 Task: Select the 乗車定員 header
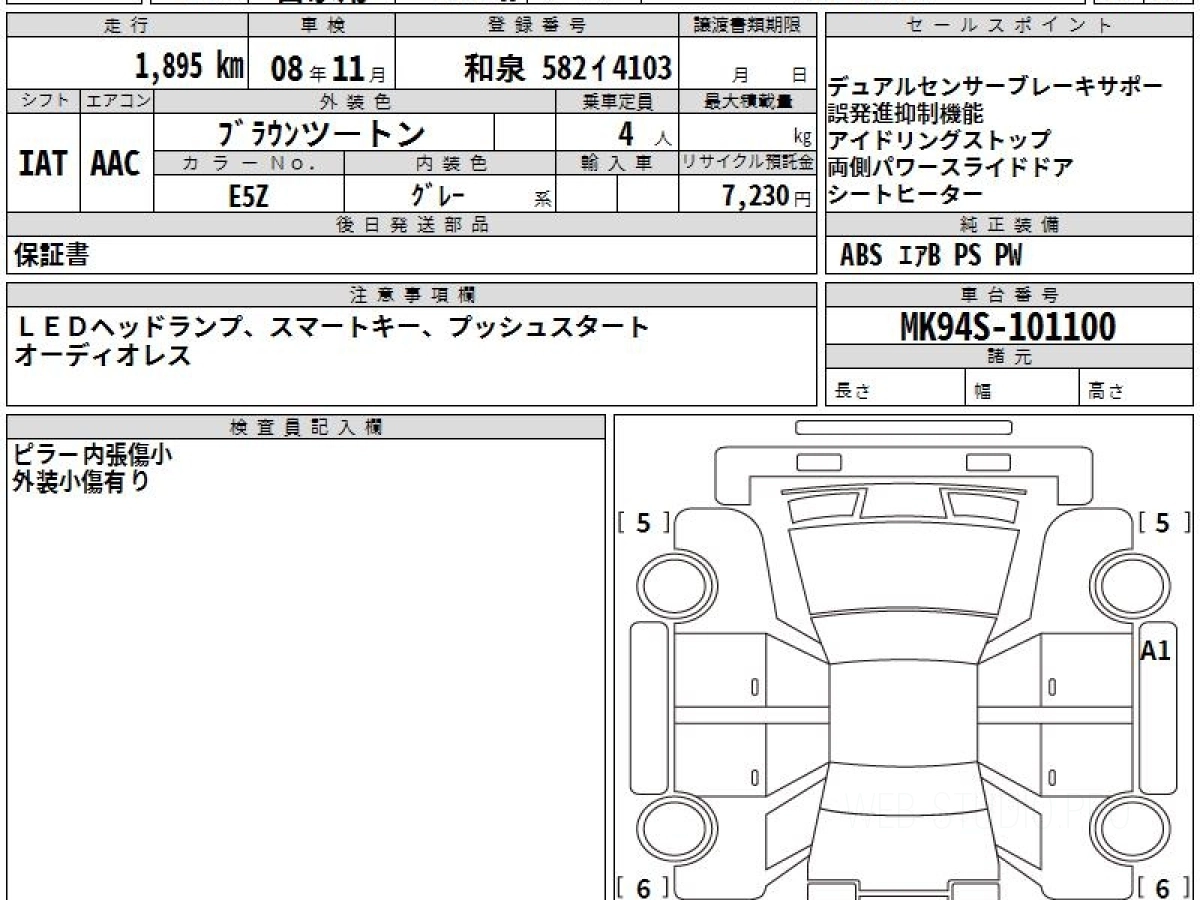click(617, 101)
